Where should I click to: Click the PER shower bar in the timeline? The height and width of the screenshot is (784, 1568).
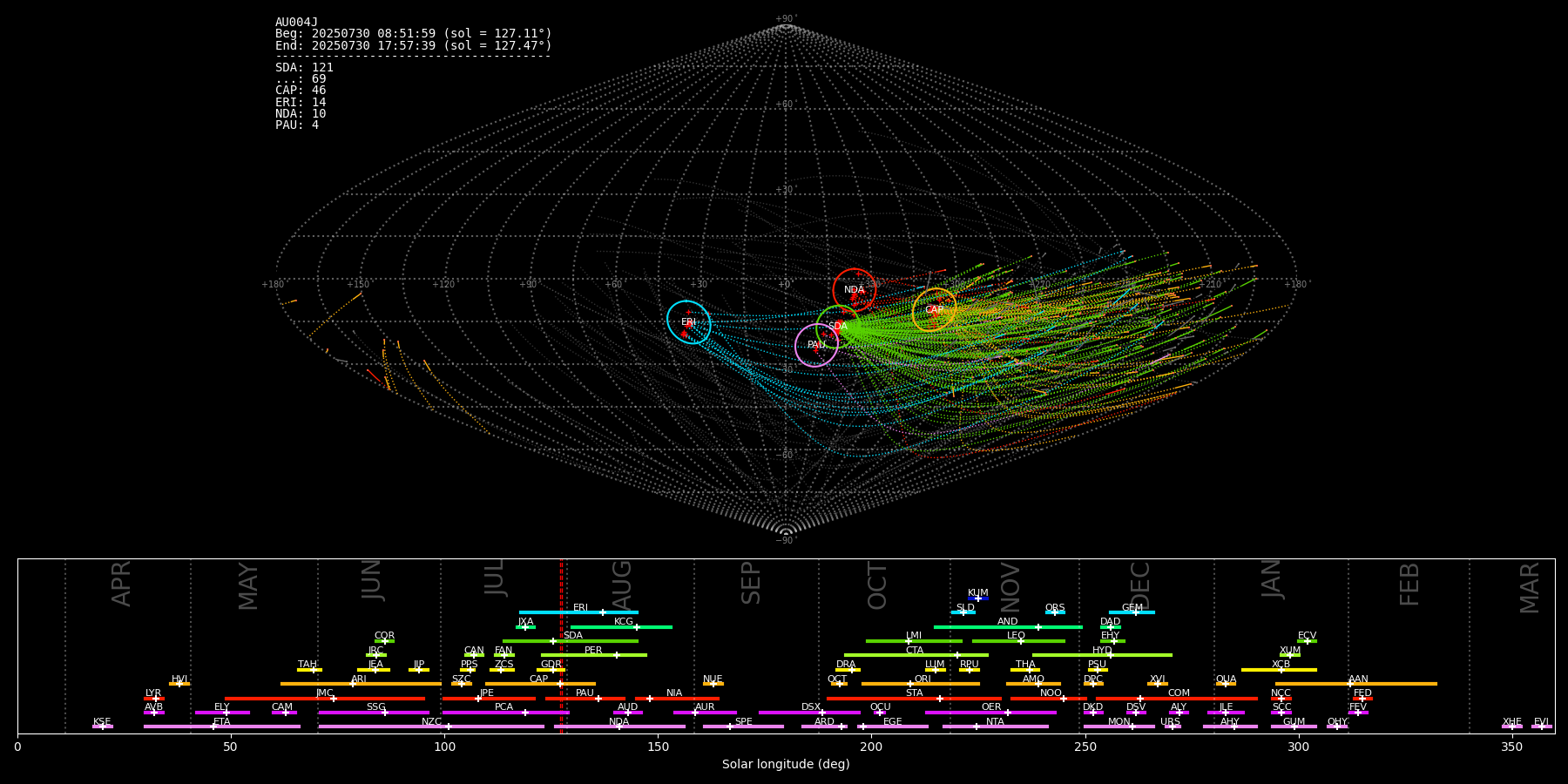point(594,655)
